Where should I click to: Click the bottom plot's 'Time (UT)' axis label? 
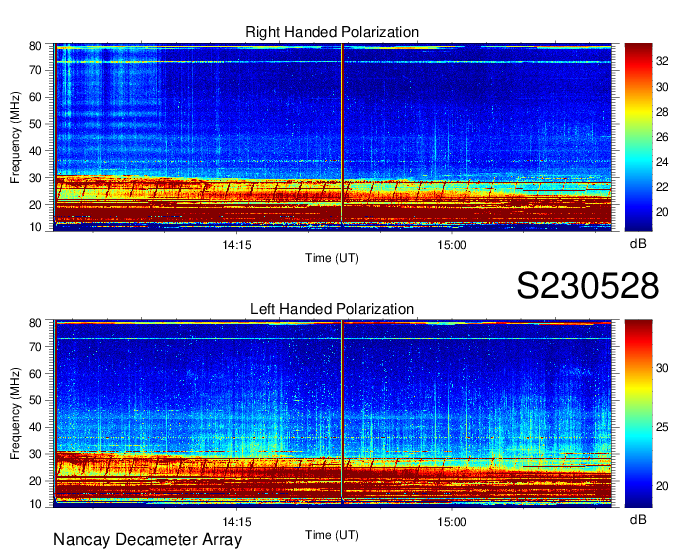tap(332, 535)
